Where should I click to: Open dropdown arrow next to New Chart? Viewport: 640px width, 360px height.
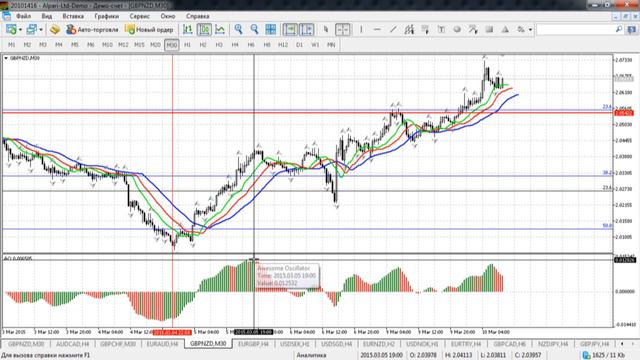[20, 29]
